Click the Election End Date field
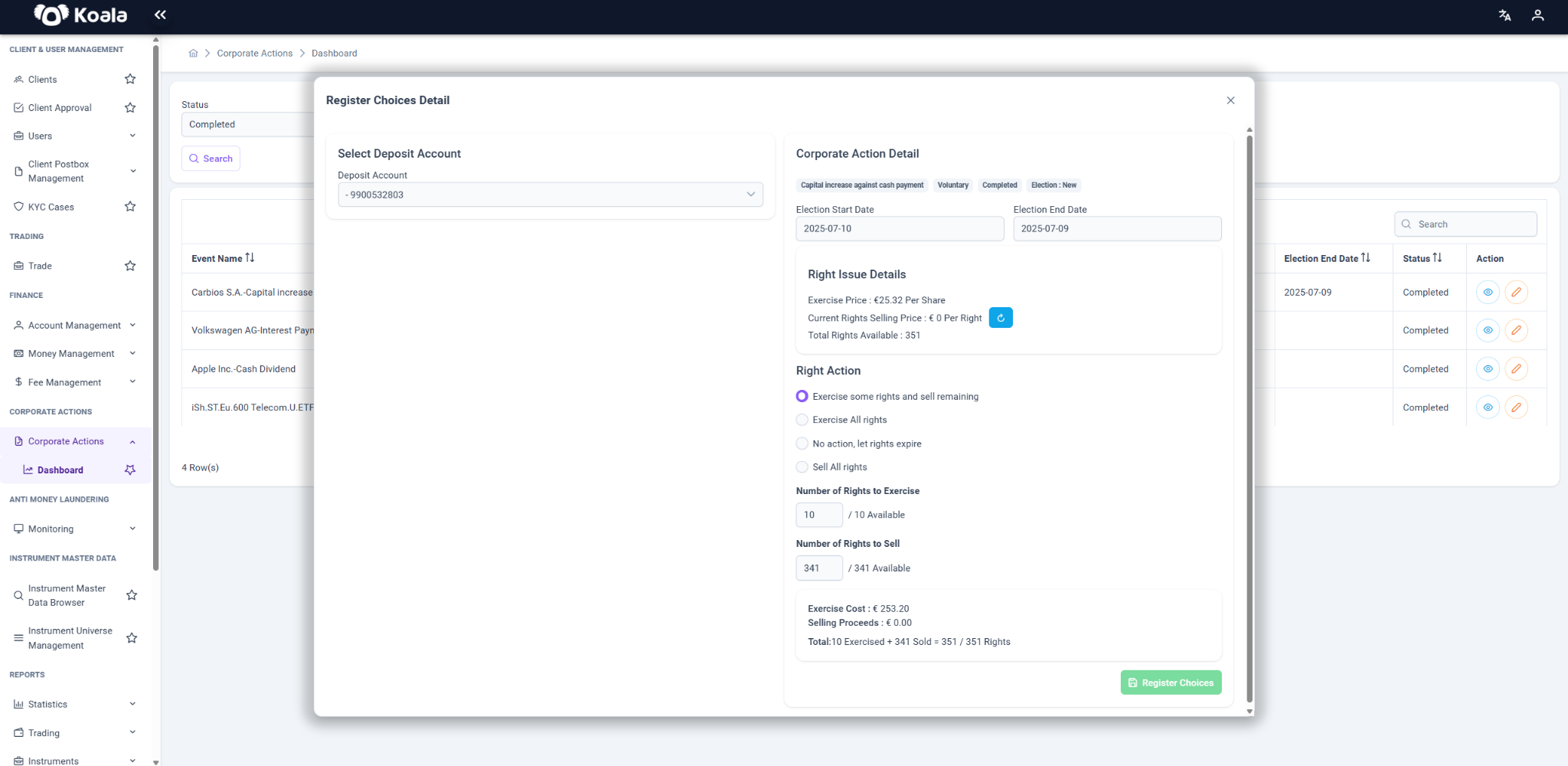The width and height of the screenshot is (1568, 766). click(1117, 228)
